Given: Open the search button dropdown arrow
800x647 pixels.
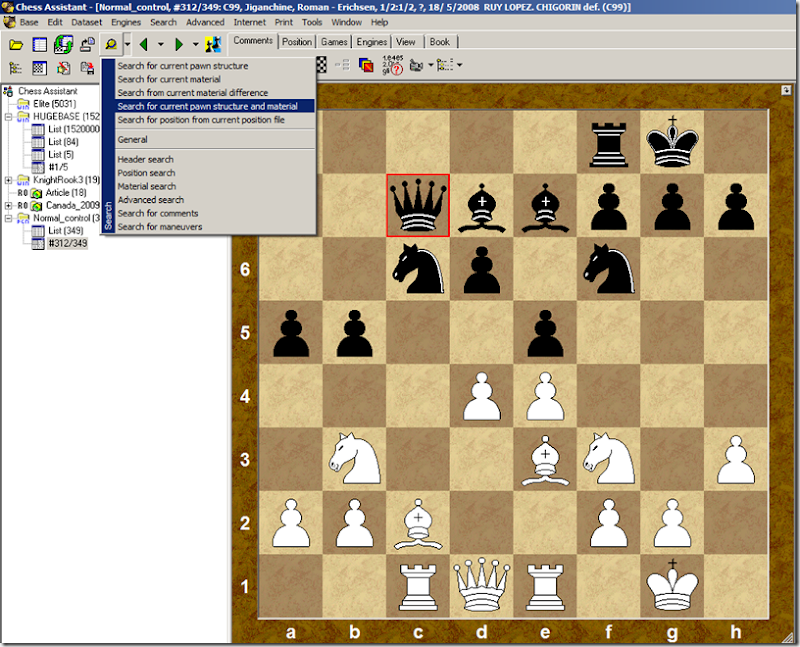Looking at the screenshot, I should (128, 45).
